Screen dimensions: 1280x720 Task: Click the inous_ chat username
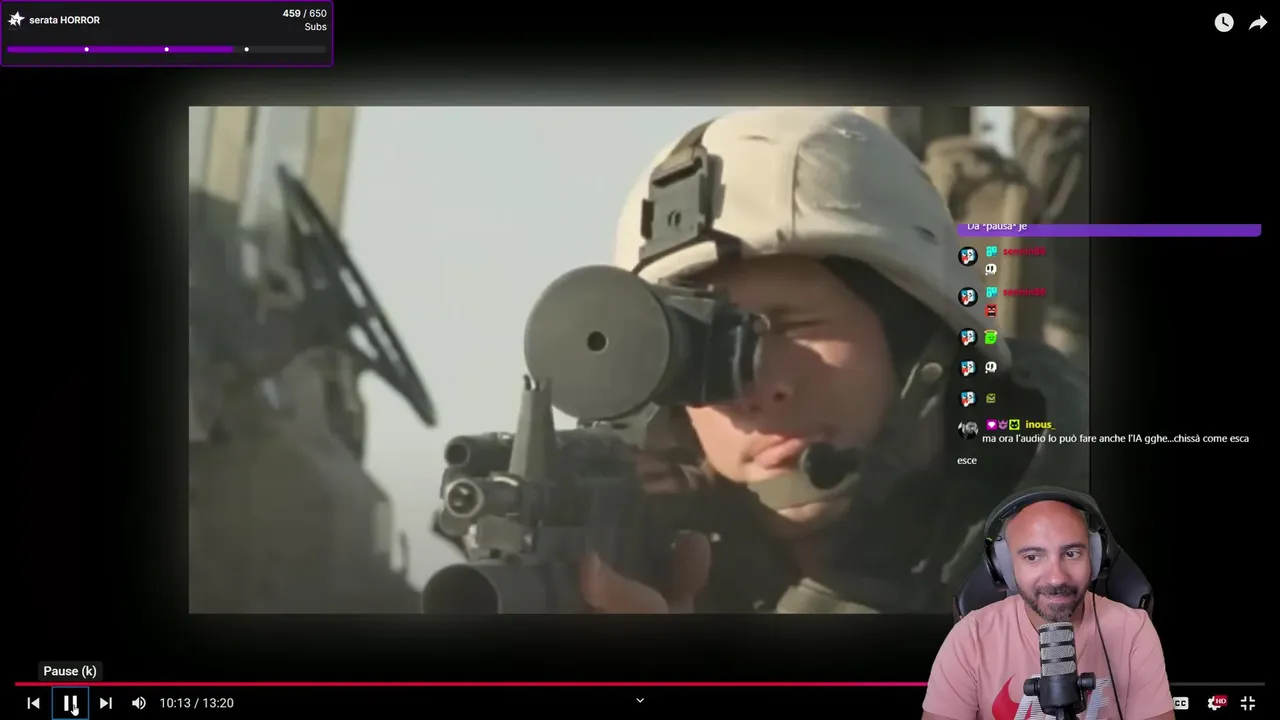(1039, 425)
